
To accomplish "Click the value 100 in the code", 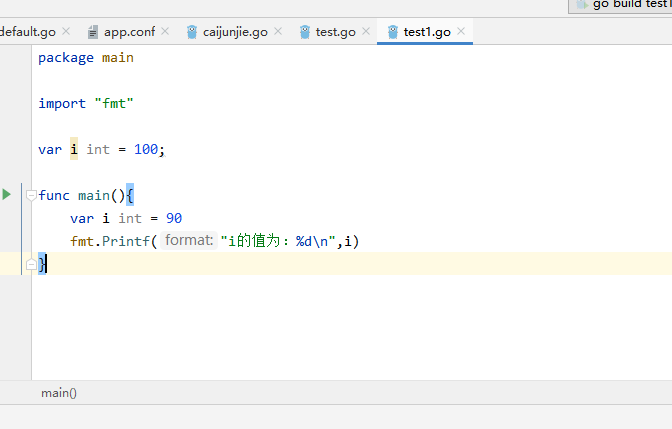I will 146,149.
